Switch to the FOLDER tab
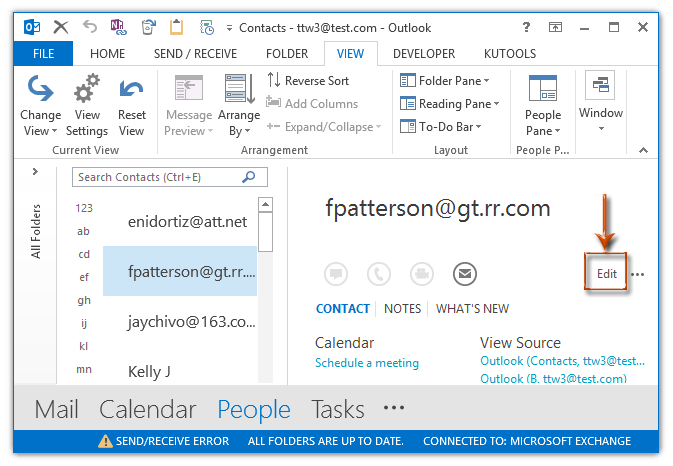Viewport: 673px width, 466px height. [287, 54]
